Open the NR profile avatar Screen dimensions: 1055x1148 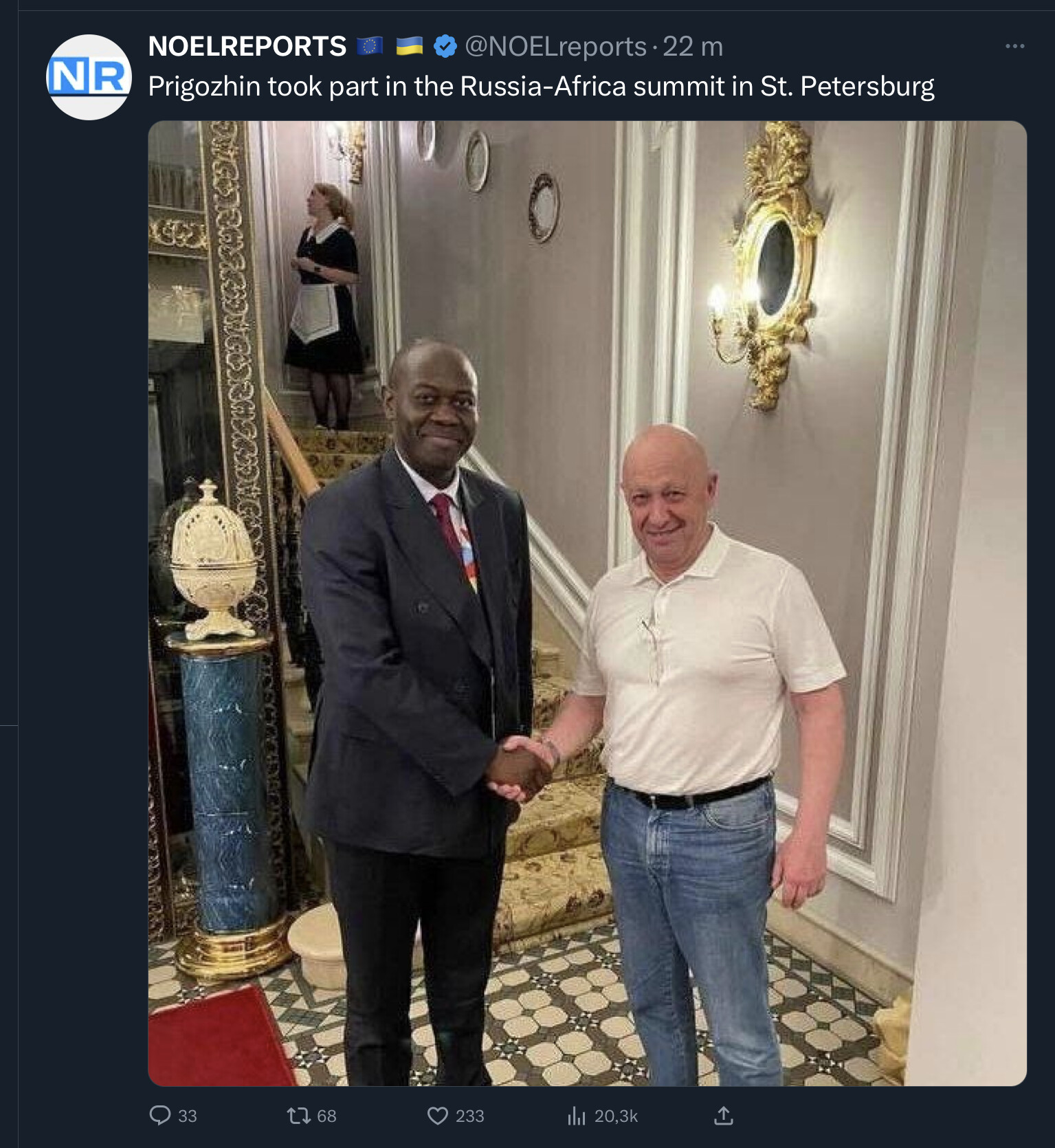[x=89, y=77]
